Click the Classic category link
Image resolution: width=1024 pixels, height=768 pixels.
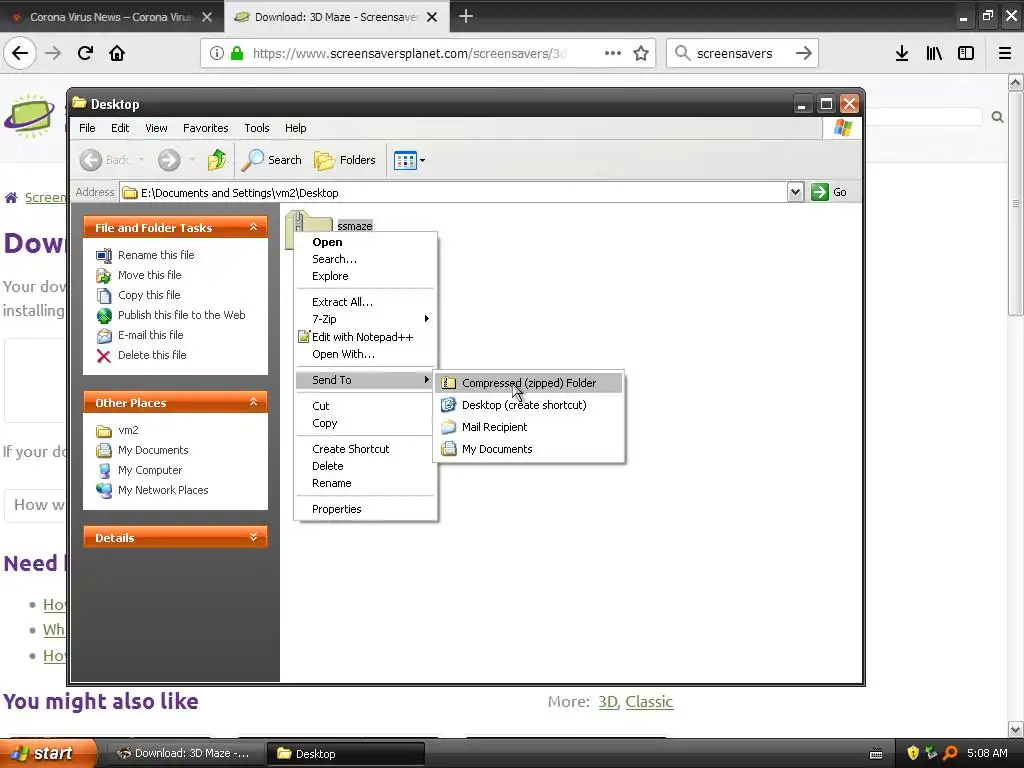[649, 701]
